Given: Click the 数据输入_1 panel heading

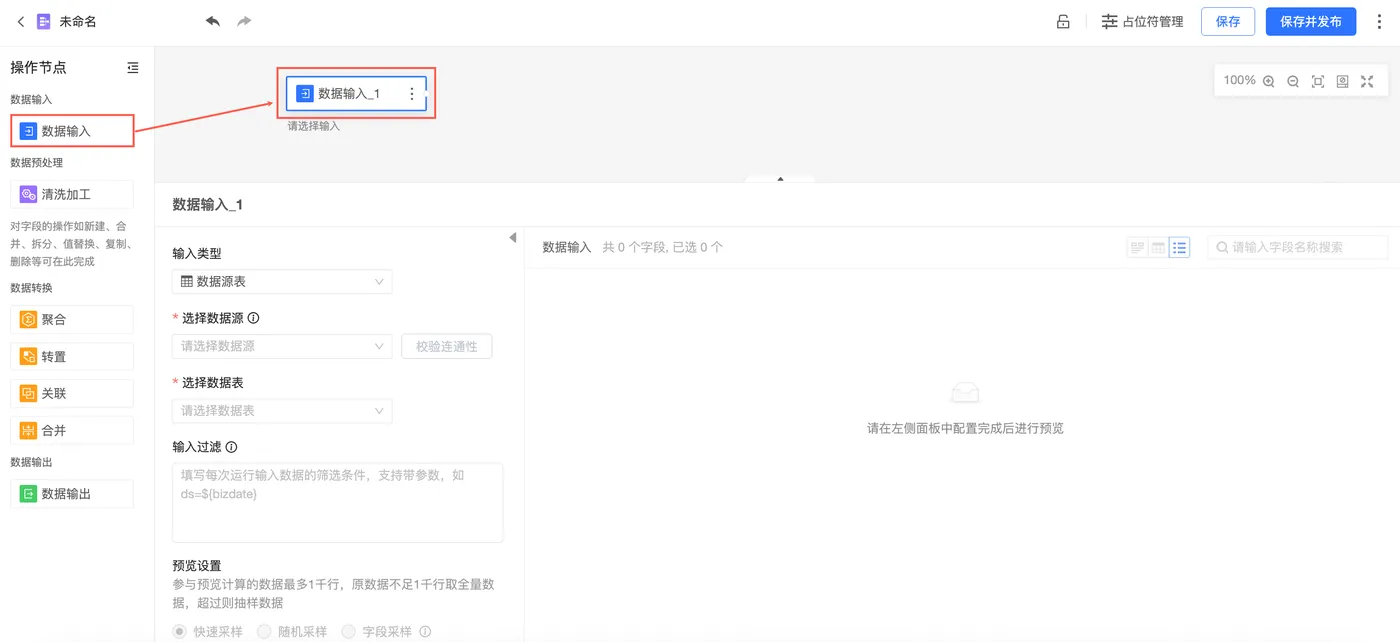Looking at the screenshot, I should pyautogui.click(x=208, y=204).
